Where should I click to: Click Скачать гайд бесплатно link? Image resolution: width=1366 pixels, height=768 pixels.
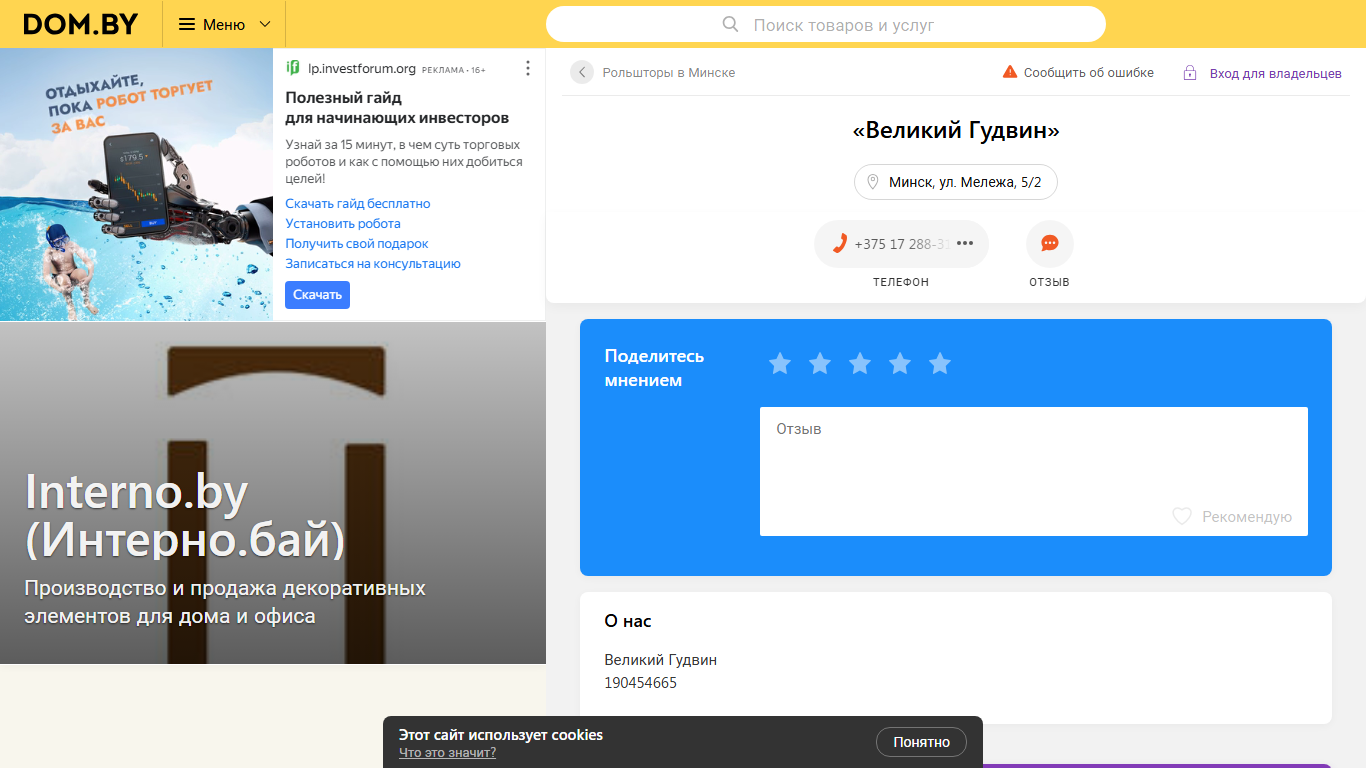pos(358,203)
